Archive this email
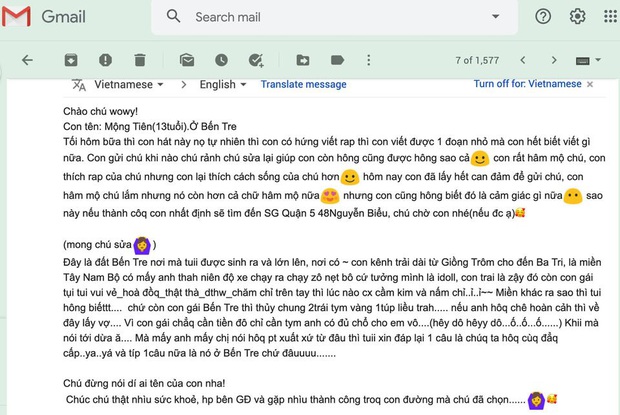Screen dimensions: 620x415 point(71,60)
